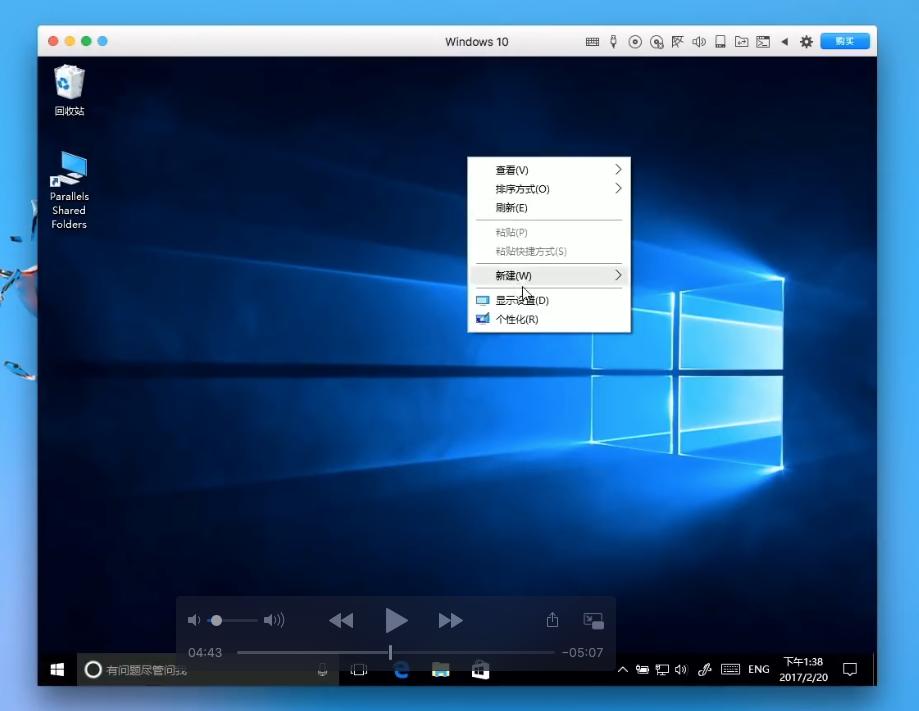Toggle picture-in-picture mode in video controls
The height and width of the screenshot is (711, 919).
594,621
